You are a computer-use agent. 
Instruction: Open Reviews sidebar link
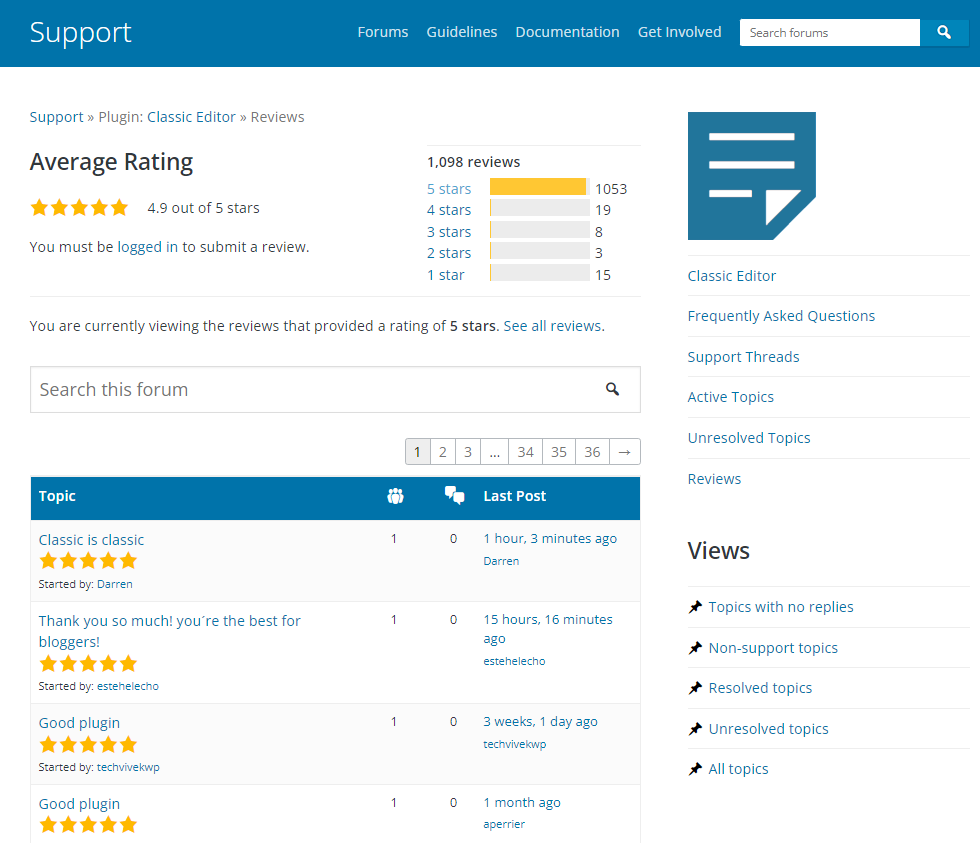click(714, 479)
